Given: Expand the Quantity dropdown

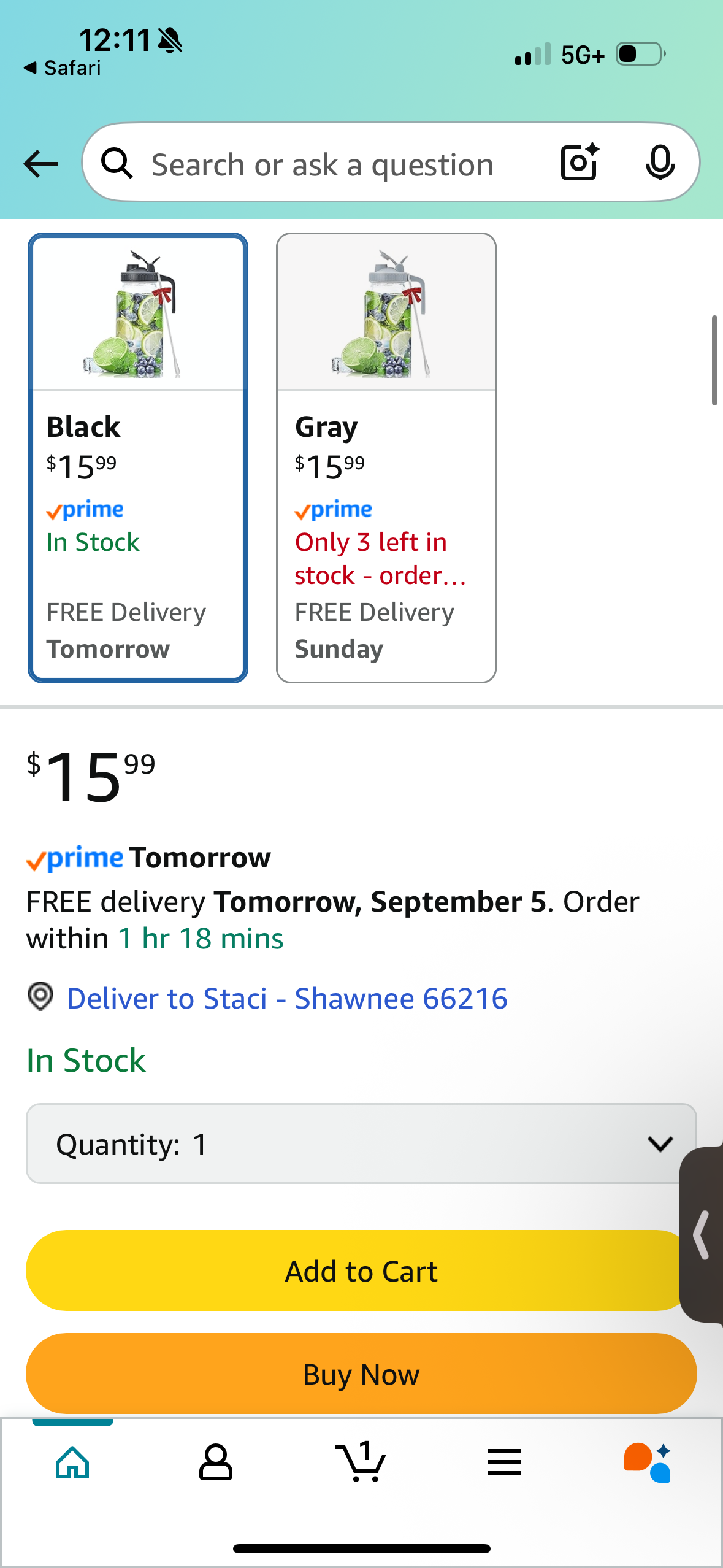Looking at the screenshot, I should pos(361,1143).
